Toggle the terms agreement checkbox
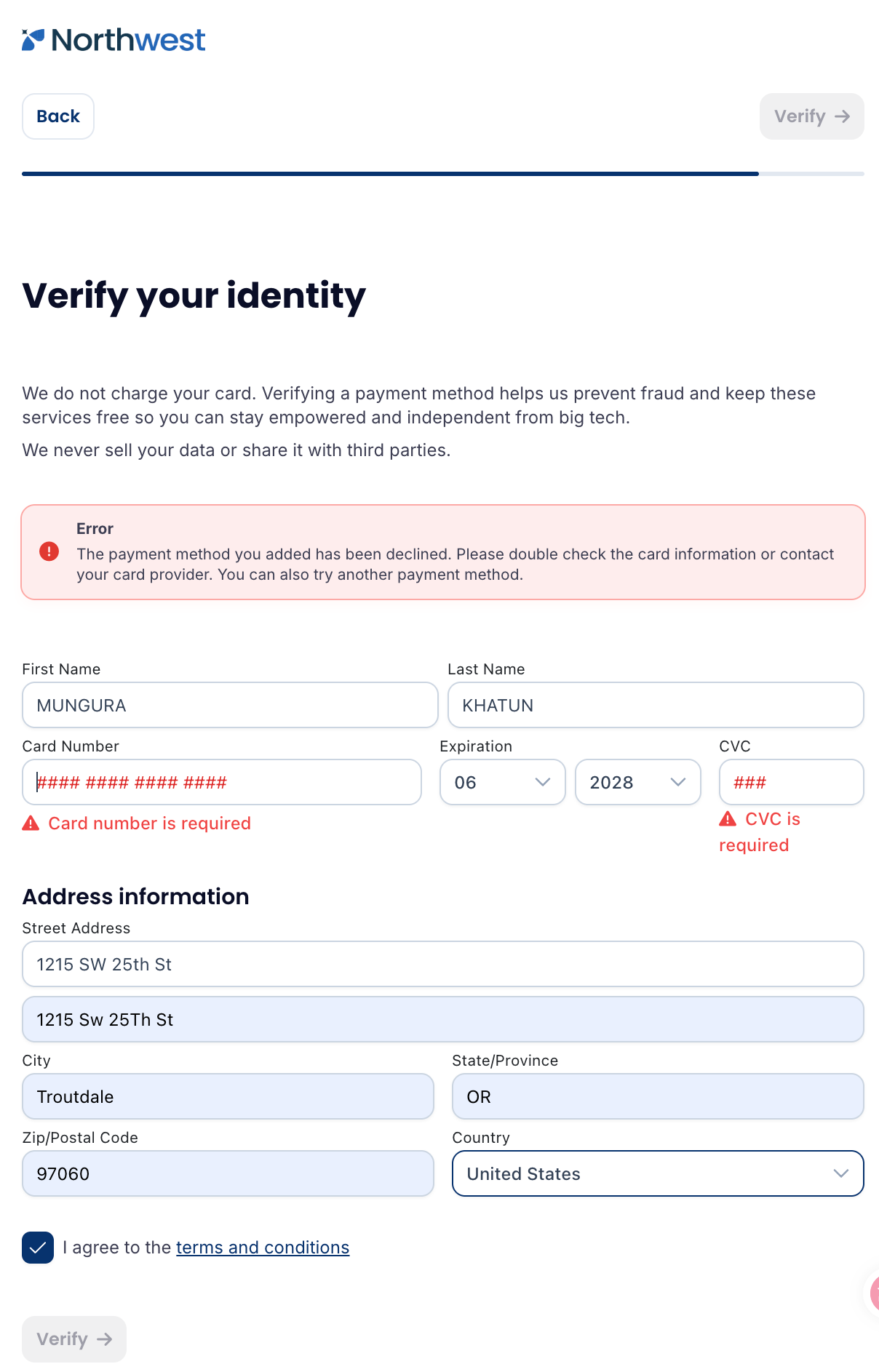879x1372 pixels. 38,1248
